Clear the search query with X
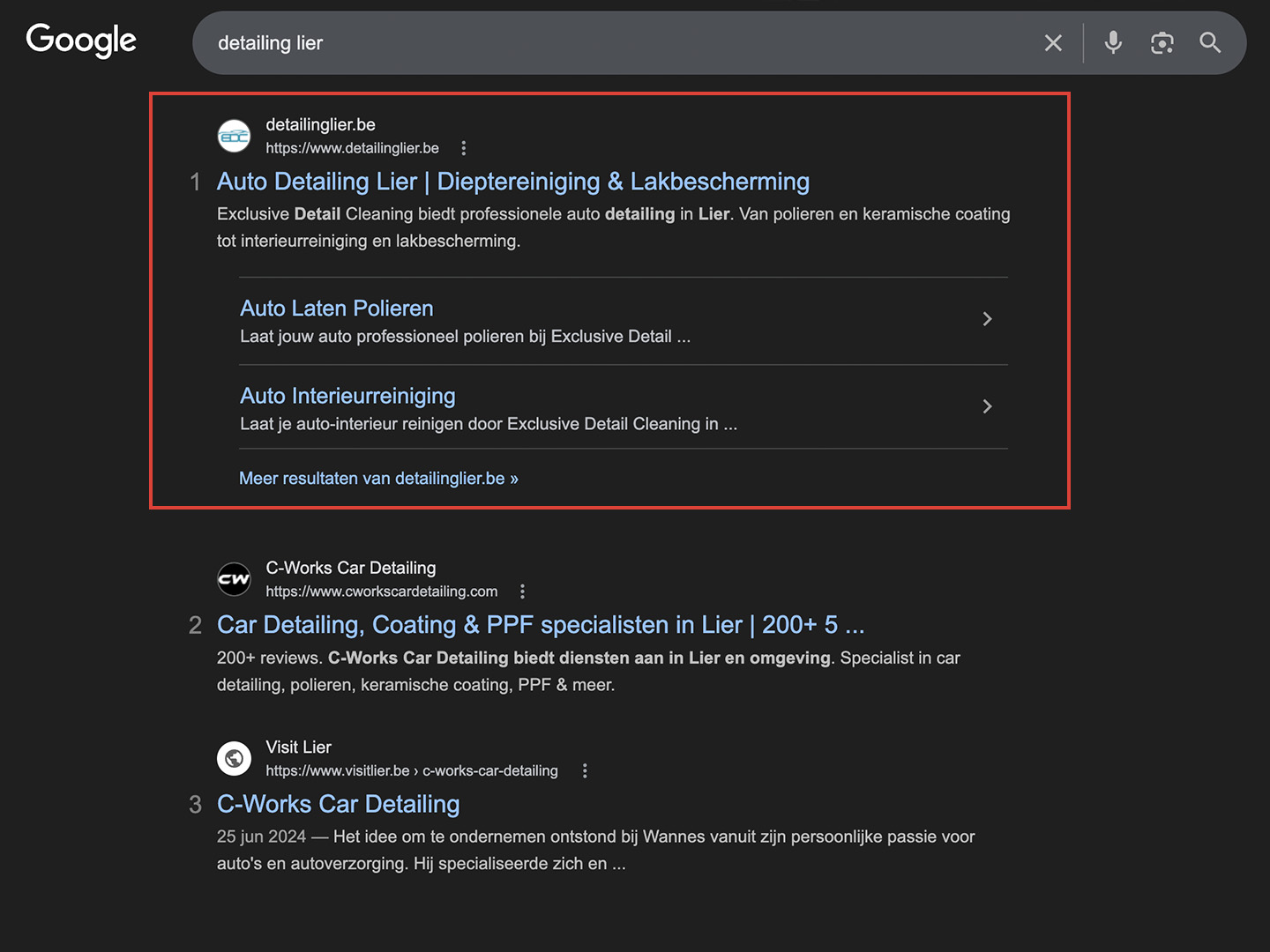Image resolution: width=1270 pixels, height=952 pixels. (1053, 43)
